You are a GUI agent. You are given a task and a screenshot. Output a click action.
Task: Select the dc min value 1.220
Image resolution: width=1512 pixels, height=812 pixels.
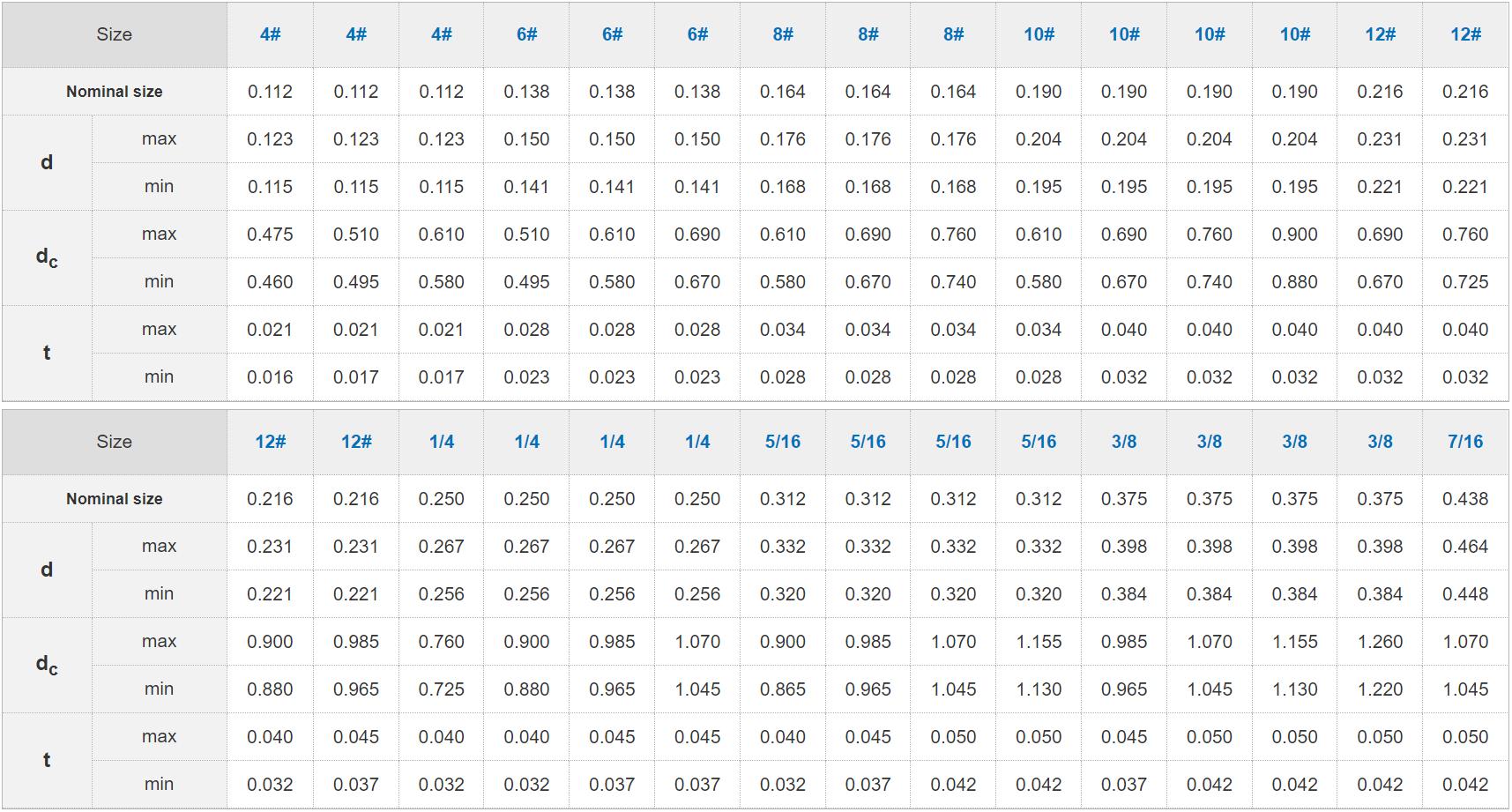tap(1379, 689)
